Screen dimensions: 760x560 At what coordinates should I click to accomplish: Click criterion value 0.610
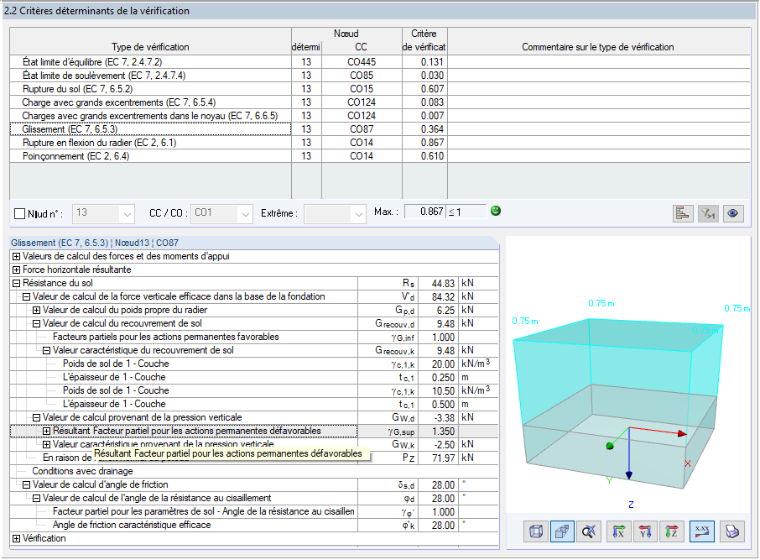tap(425, 157)
